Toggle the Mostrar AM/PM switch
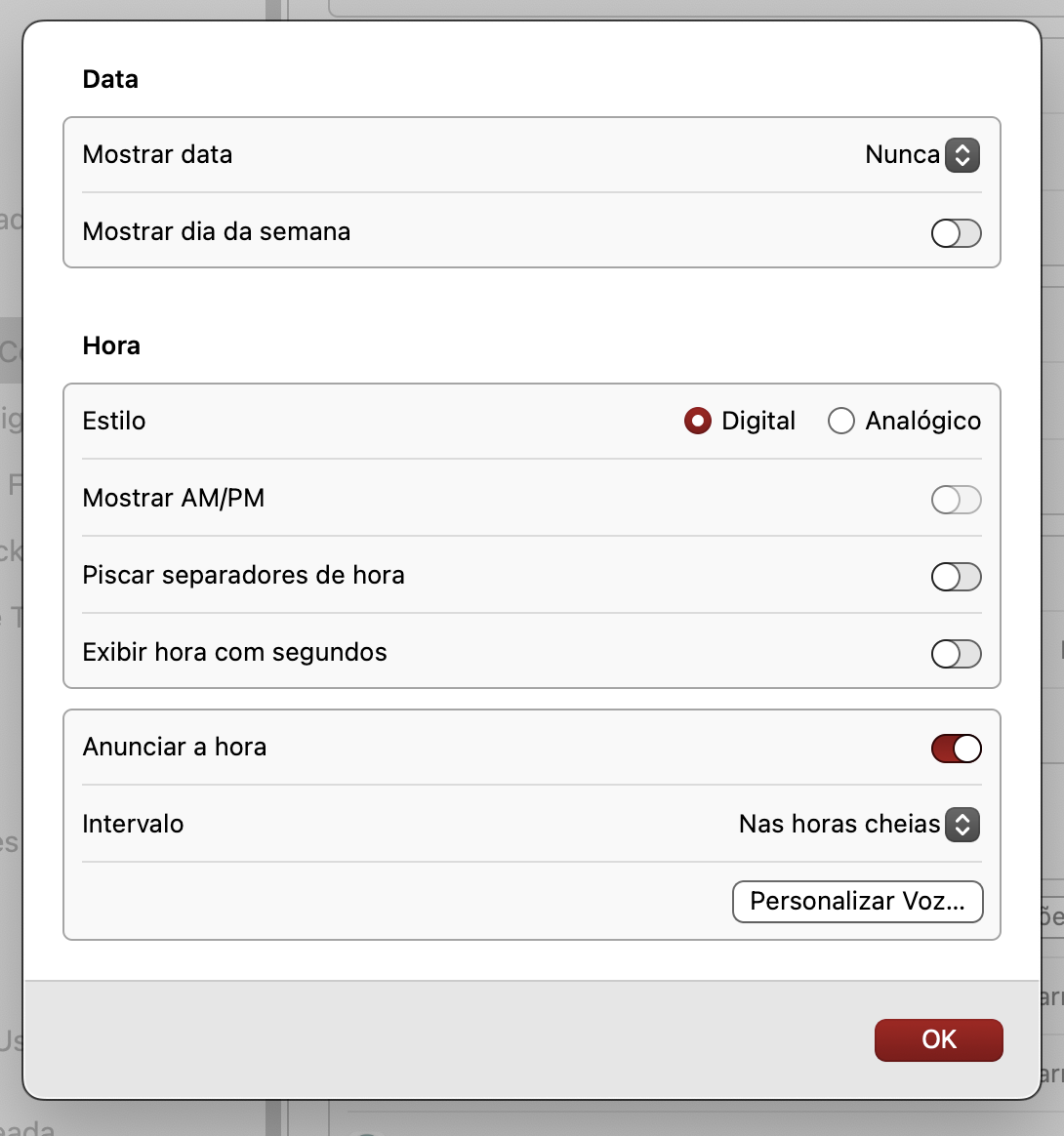This screenshot has width=1064, height=1136. pos(956,500)
